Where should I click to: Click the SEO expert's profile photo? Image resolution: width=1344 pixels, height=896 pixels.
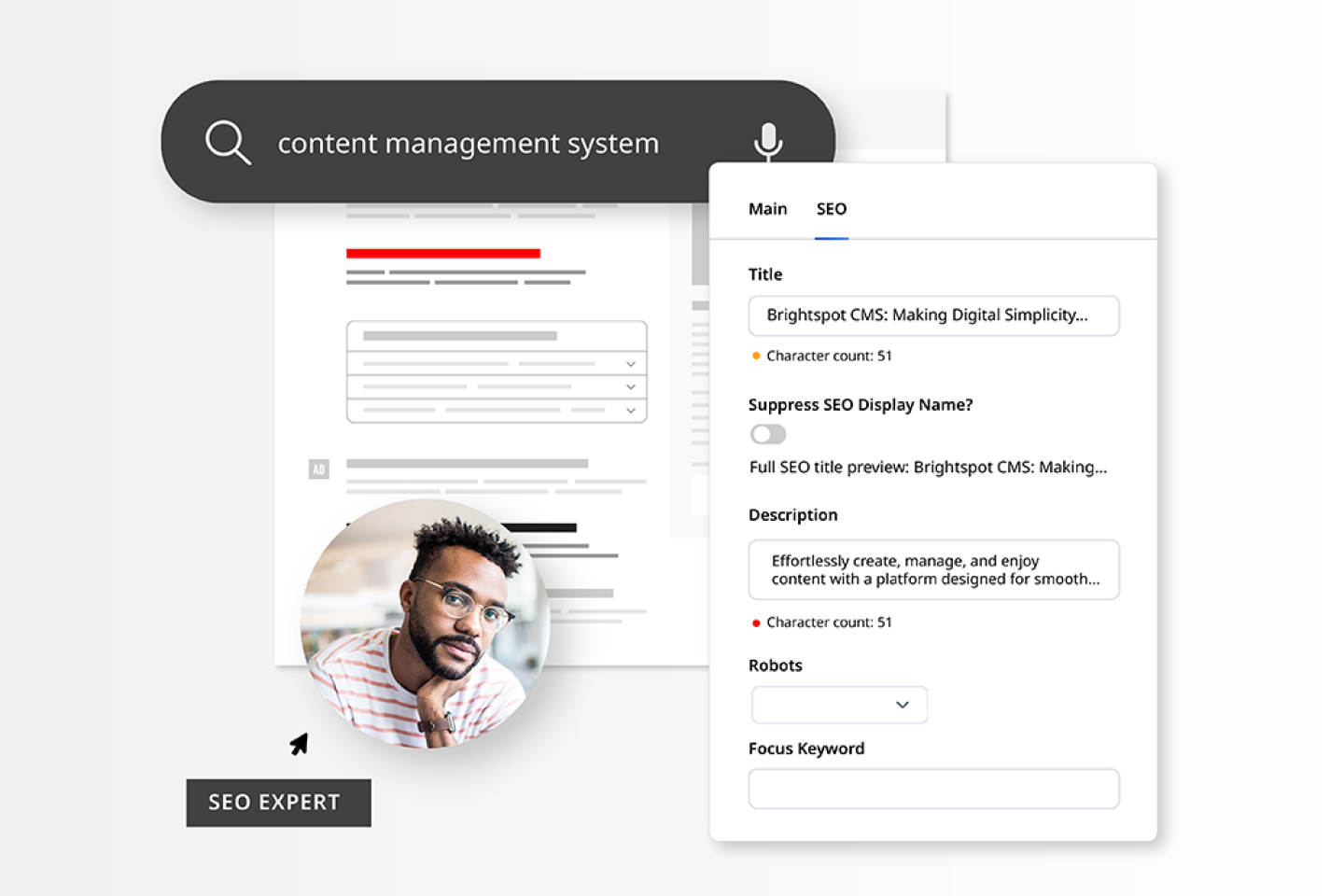point(425,625)
